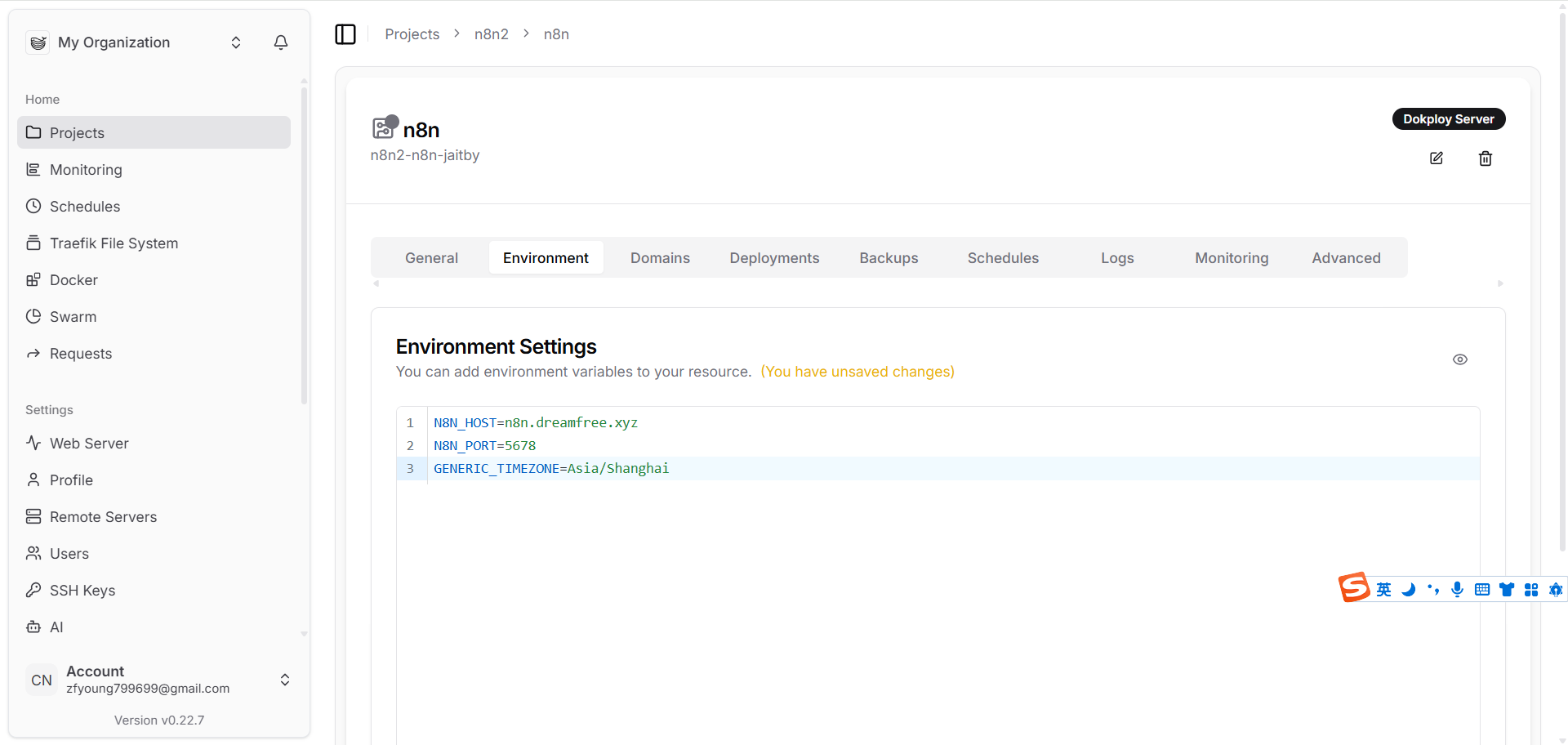Click the n8n2-n8n-jaitby app name
The width and height of the screenshot is (1568, 745).
pyautogui.click(x=425, y=155)
